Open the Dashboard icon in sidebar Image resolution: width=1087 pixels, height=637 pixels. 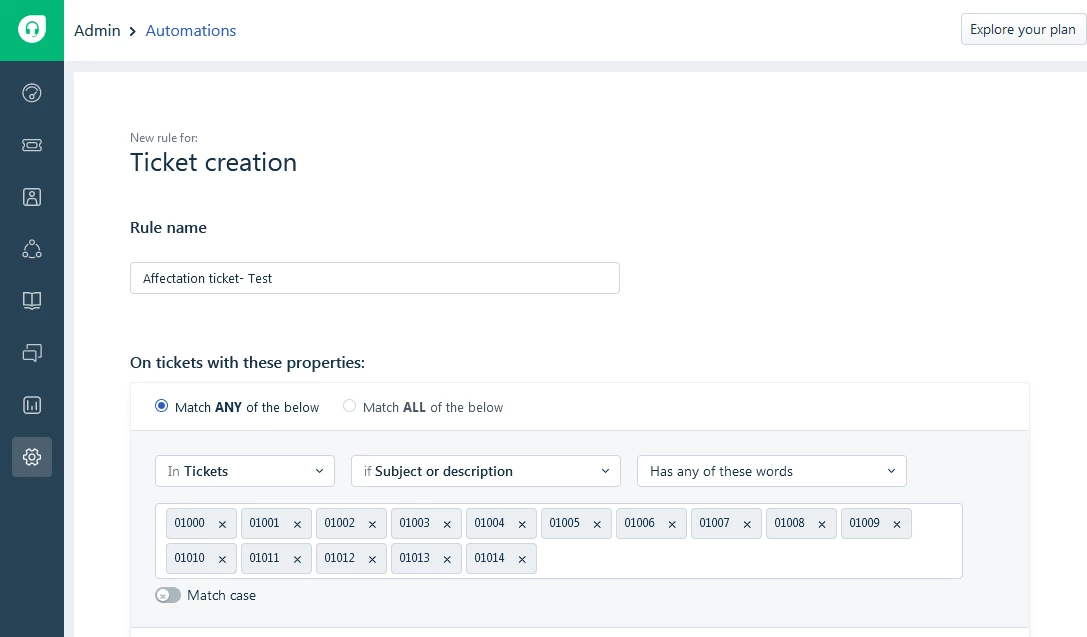tap(32, 93)
